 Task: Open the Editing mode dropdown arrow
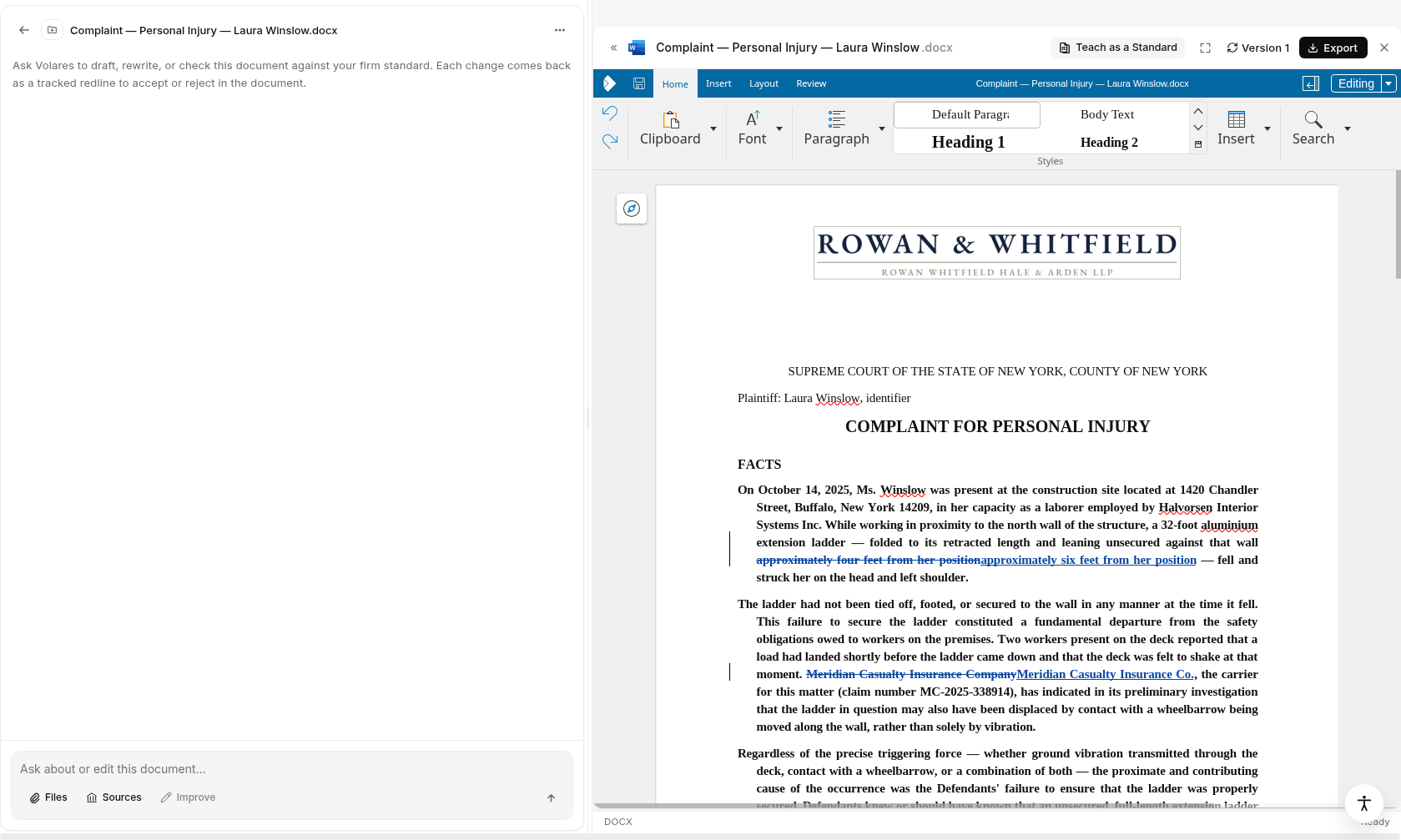pyautogui.click(x=1388, y=83)
